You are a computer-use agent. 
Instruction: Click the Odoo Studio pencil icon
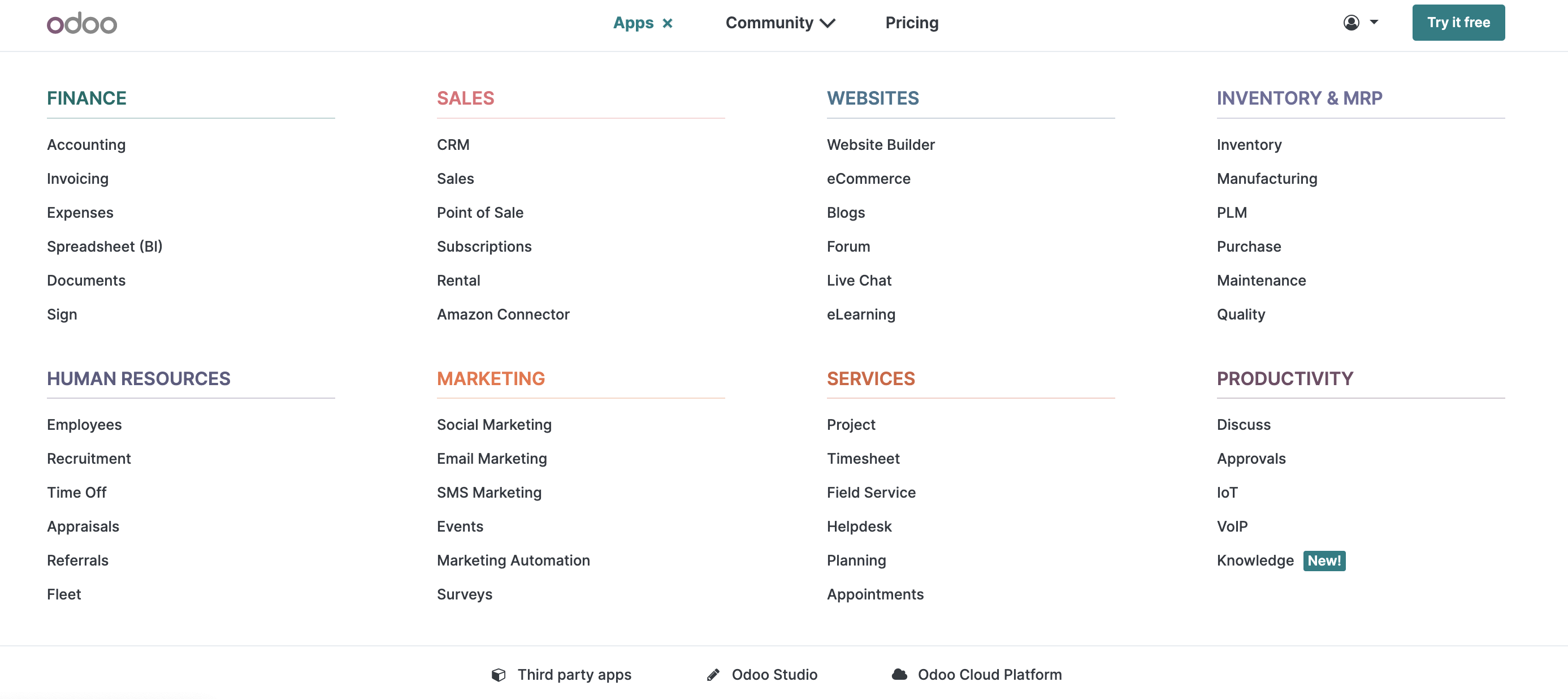(x=713, y=675)
